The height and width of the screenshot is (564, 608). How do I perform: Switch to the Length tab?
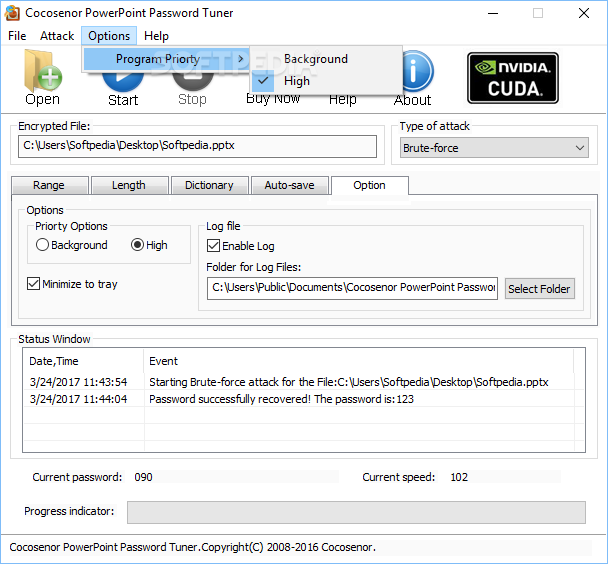(x=129, y=185)
